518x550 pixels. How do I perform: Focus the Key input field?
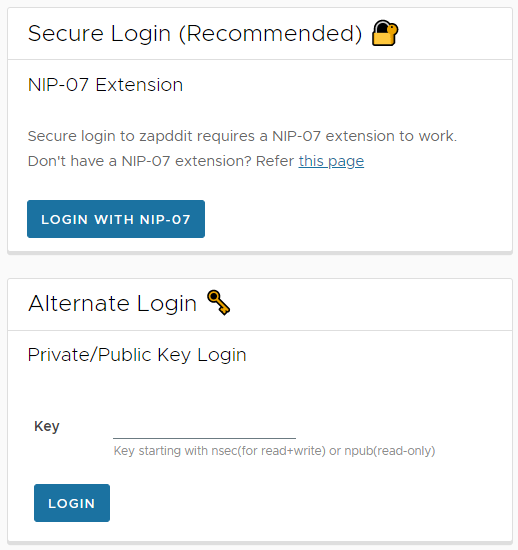point(204,427)
